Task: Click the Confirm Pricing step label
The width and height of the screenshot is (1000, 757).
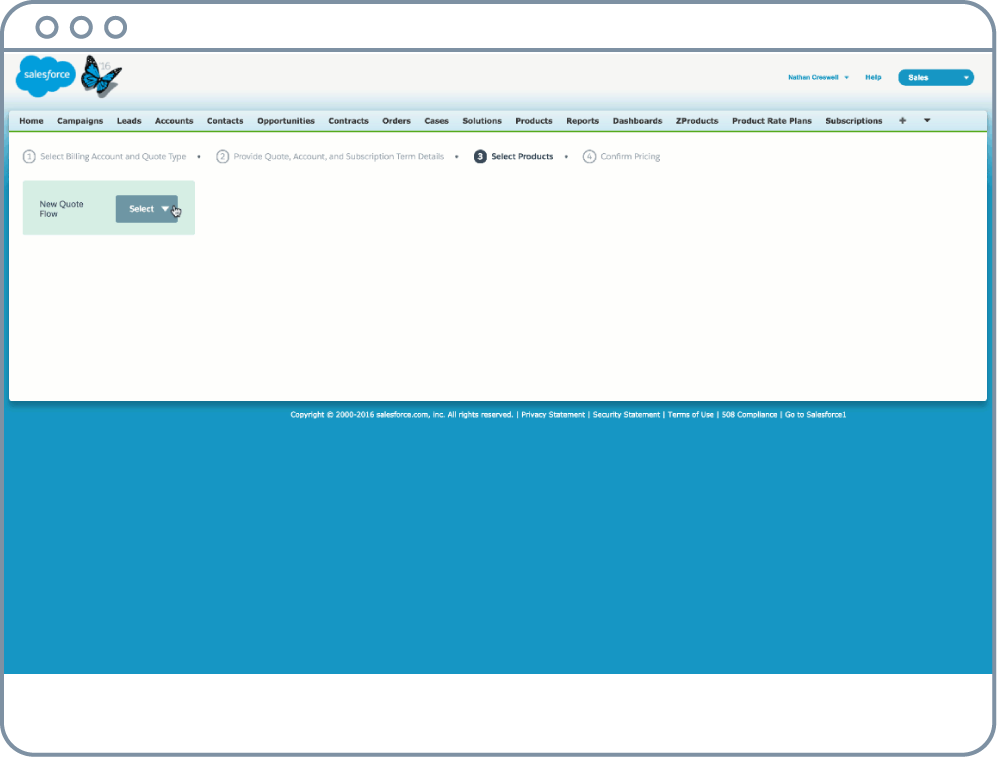Action: click(630, 157)
